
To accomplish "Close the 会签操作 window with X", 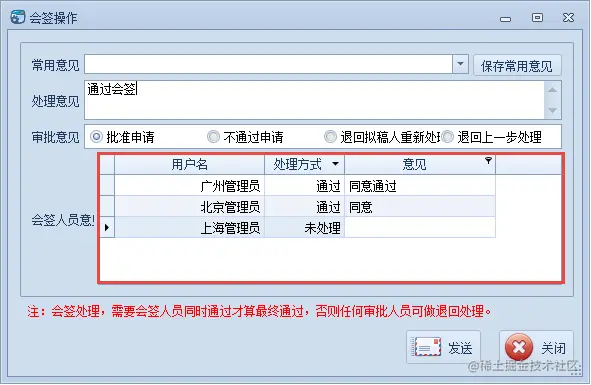I will point(568,17).
